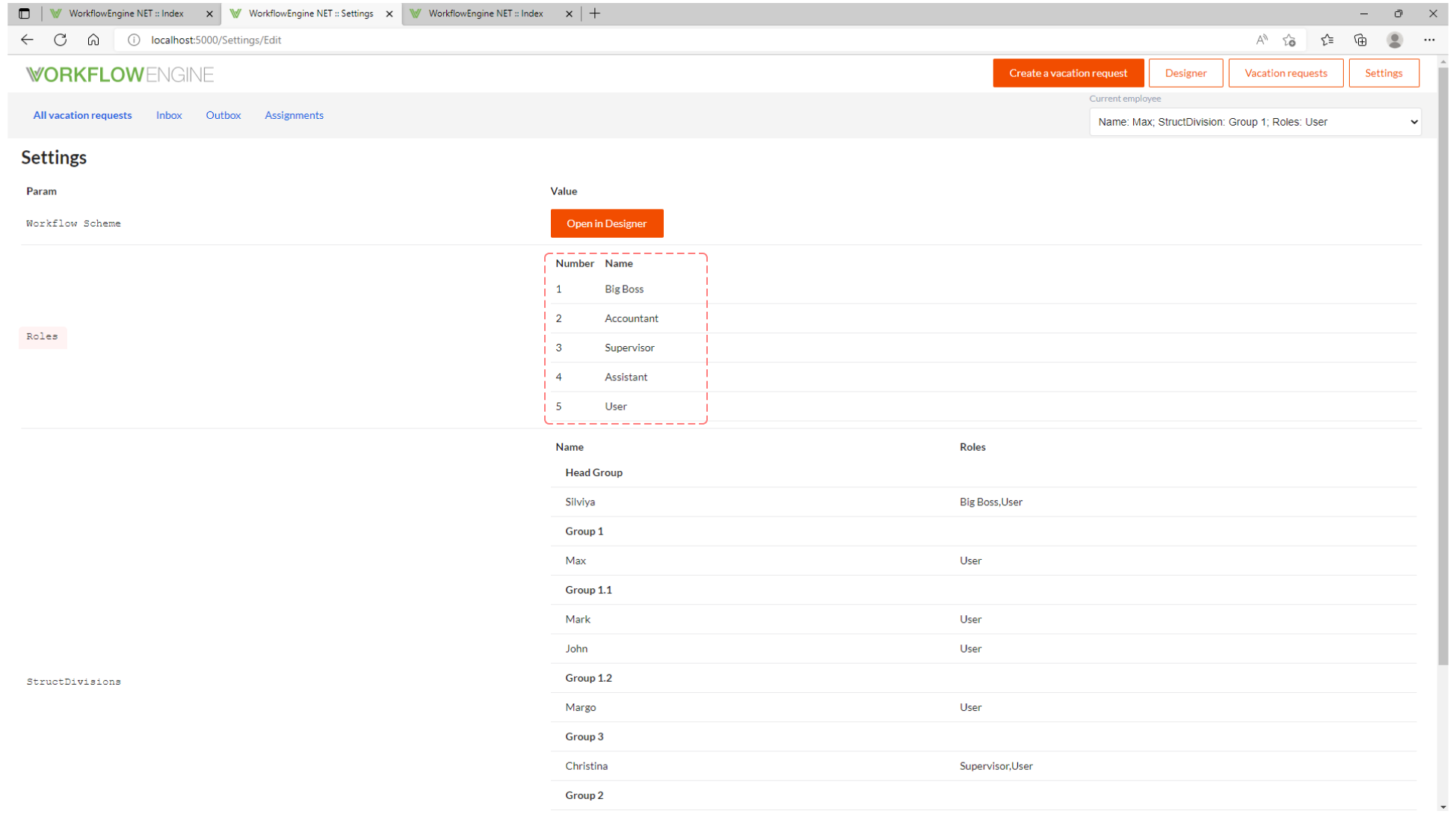Open the Inbox link
This screenshot has width=1456, height=814.
(169, 115)
